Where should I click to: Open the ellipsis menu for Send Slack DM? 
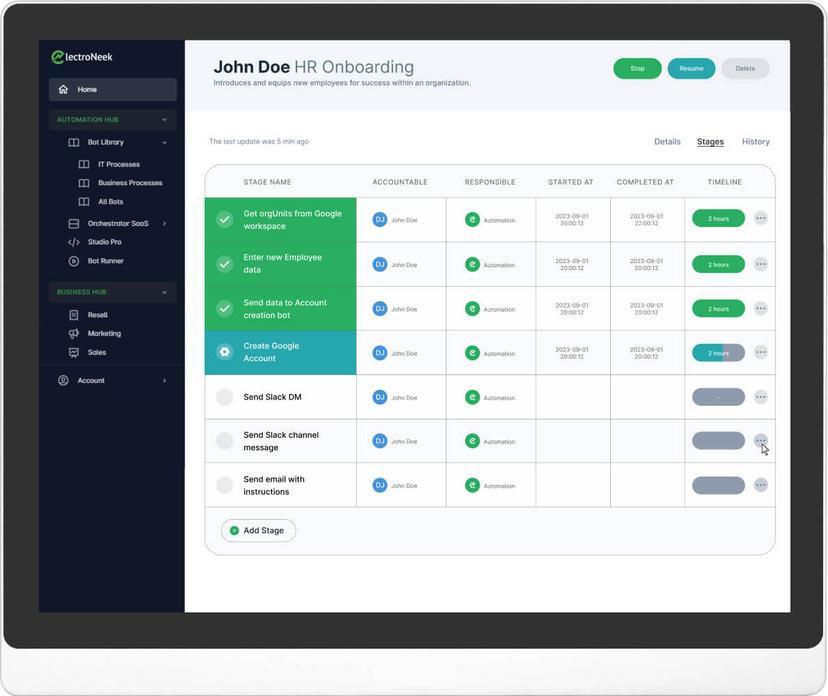coord(761,396)
